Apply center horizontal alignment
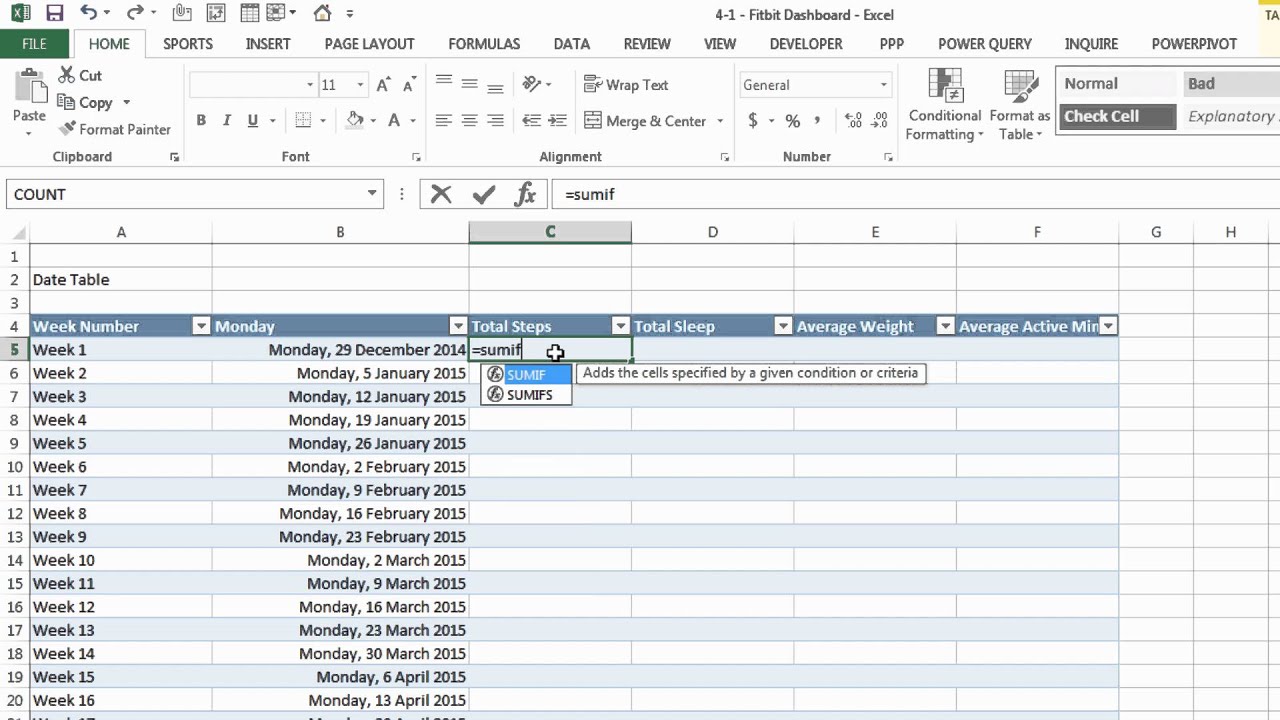Image resolution: width=1280 pixels, height=720 pixels. 469,121
